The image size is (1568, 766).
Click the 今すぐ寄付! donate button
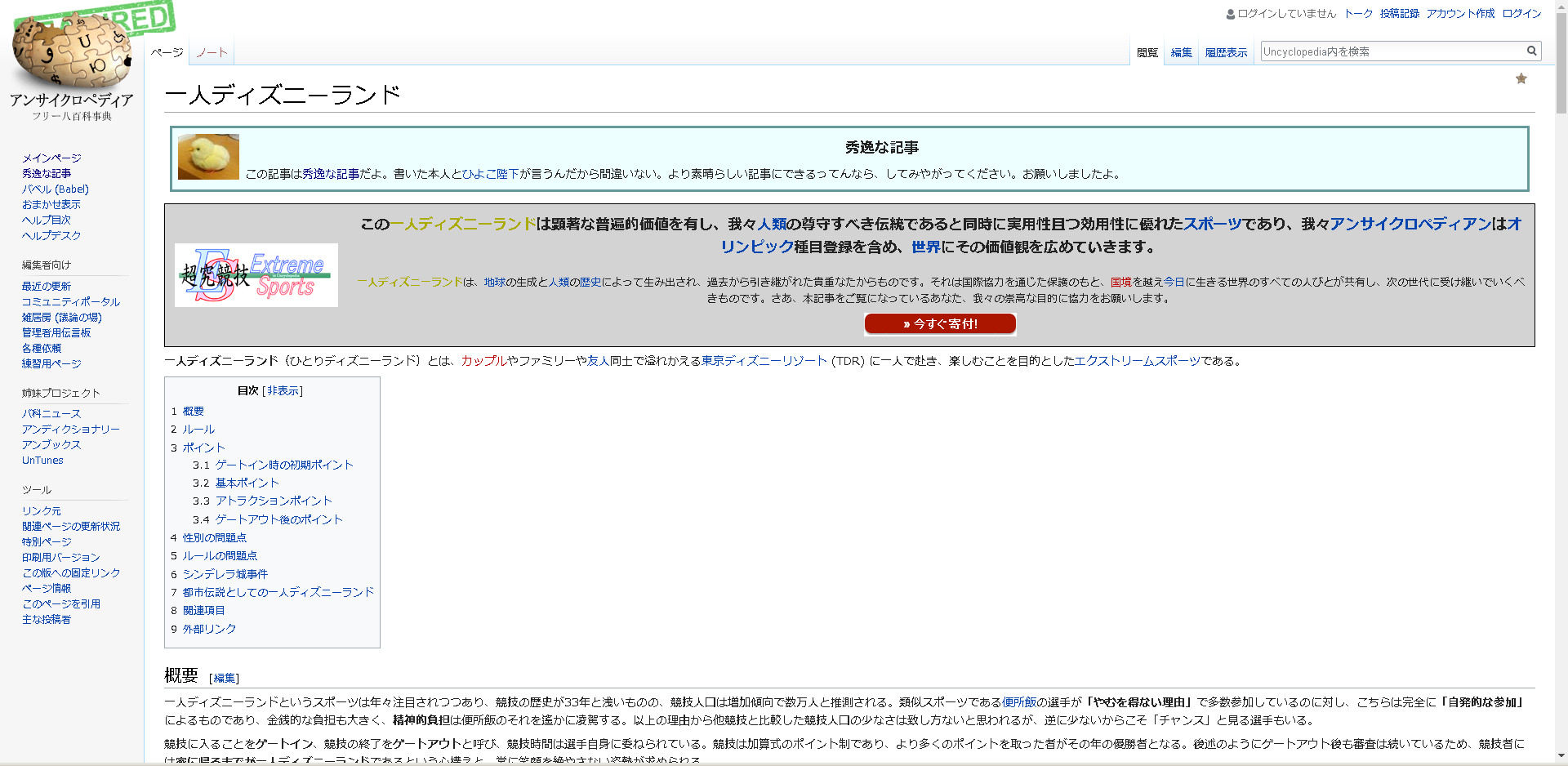click(x=940, y=324)
